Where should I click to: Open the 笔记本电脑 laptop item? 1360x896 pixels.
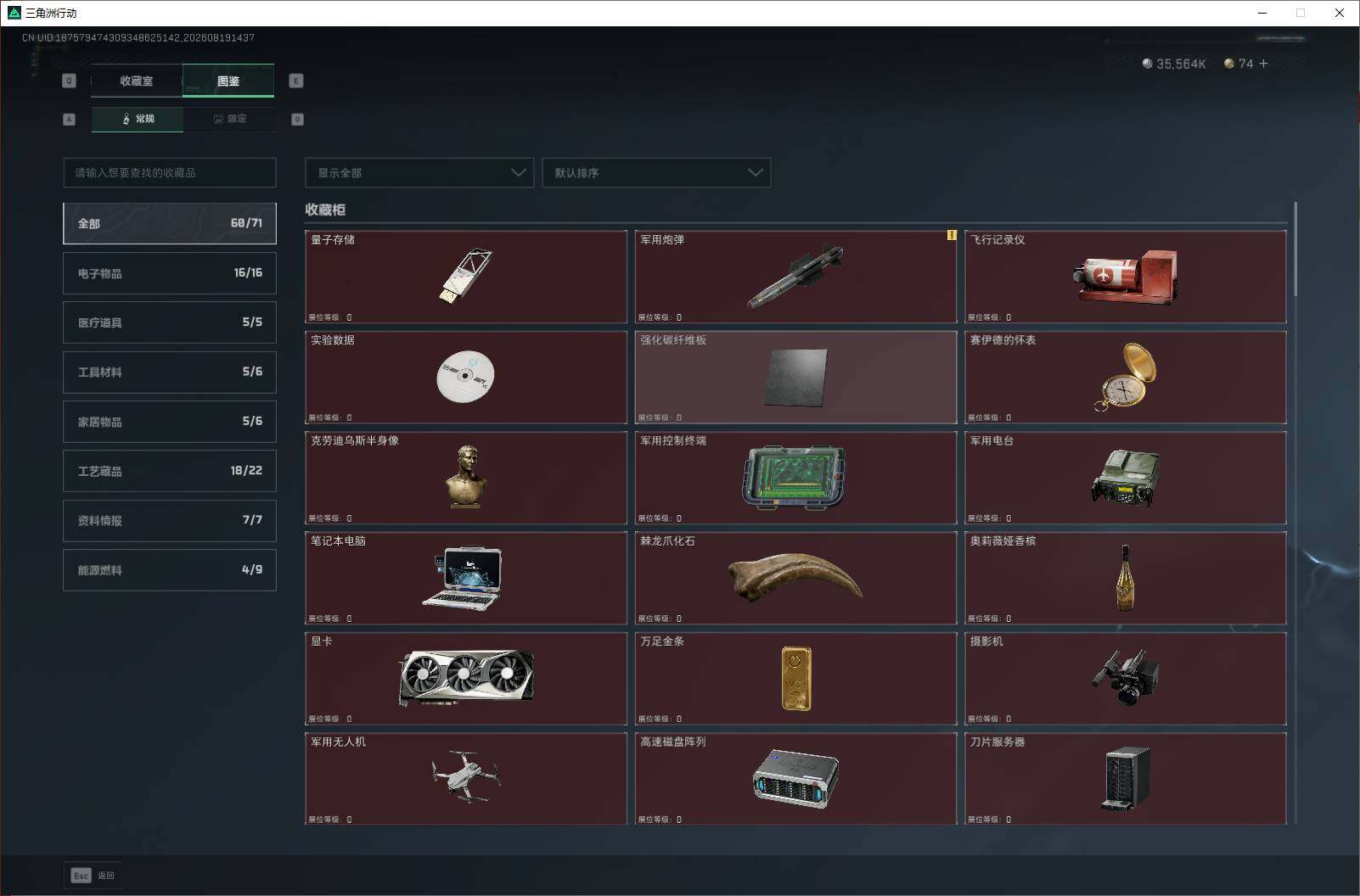point(465,578)
